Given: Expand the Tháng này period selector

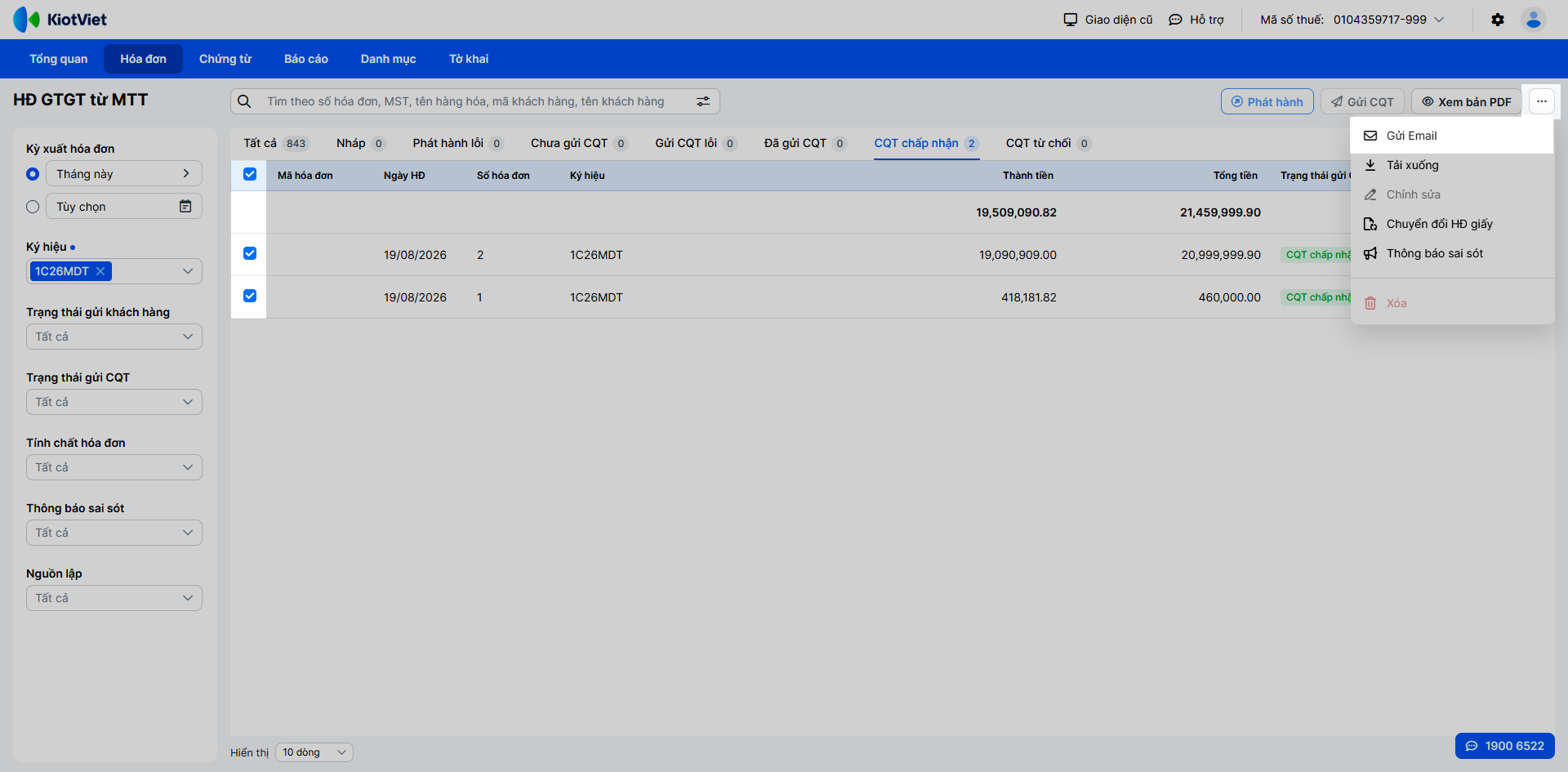Looking at the screenshot, I should pos(124,173).
